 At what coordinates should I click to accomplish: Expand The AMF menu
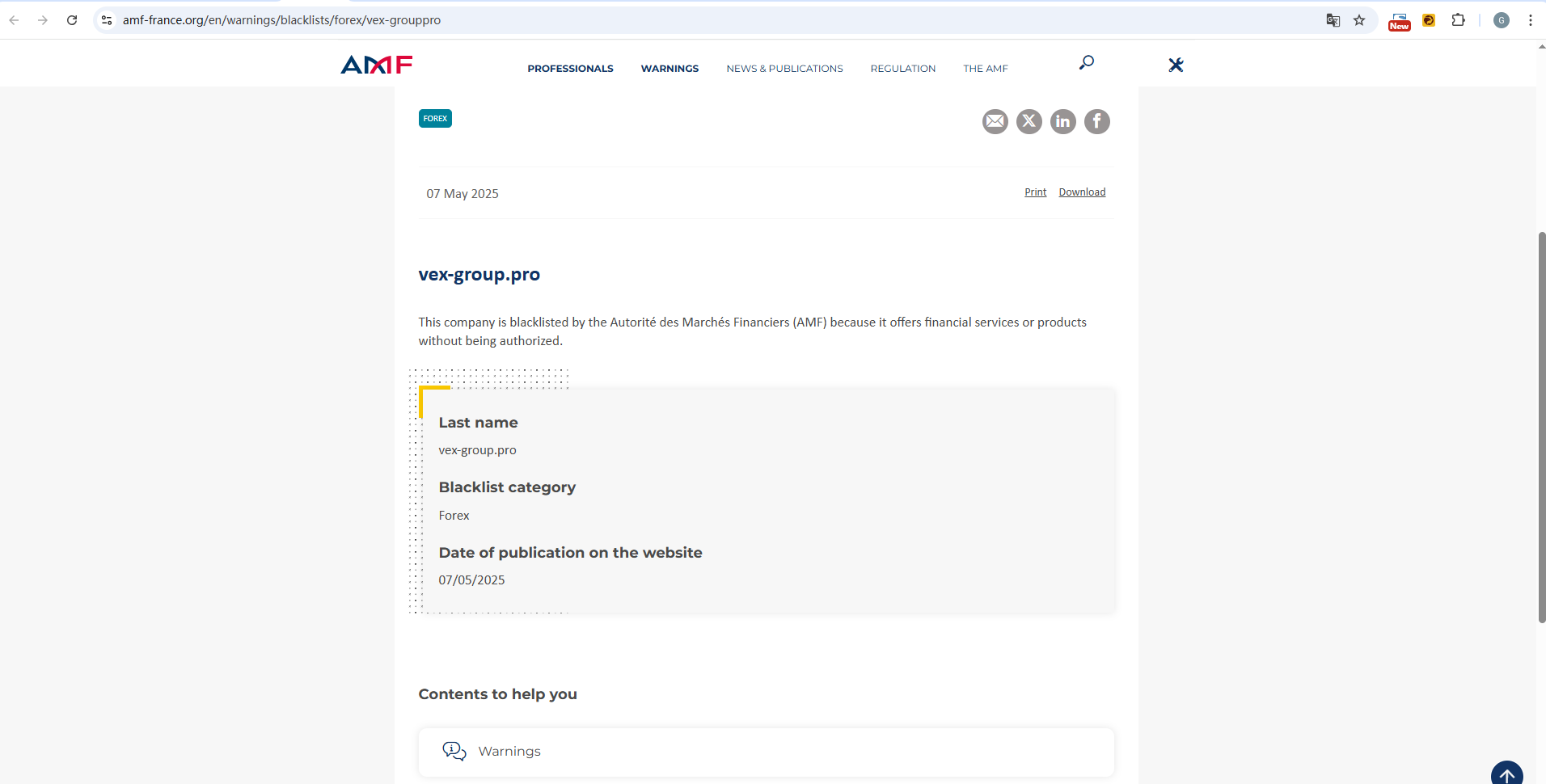click(x=985, y=69)
